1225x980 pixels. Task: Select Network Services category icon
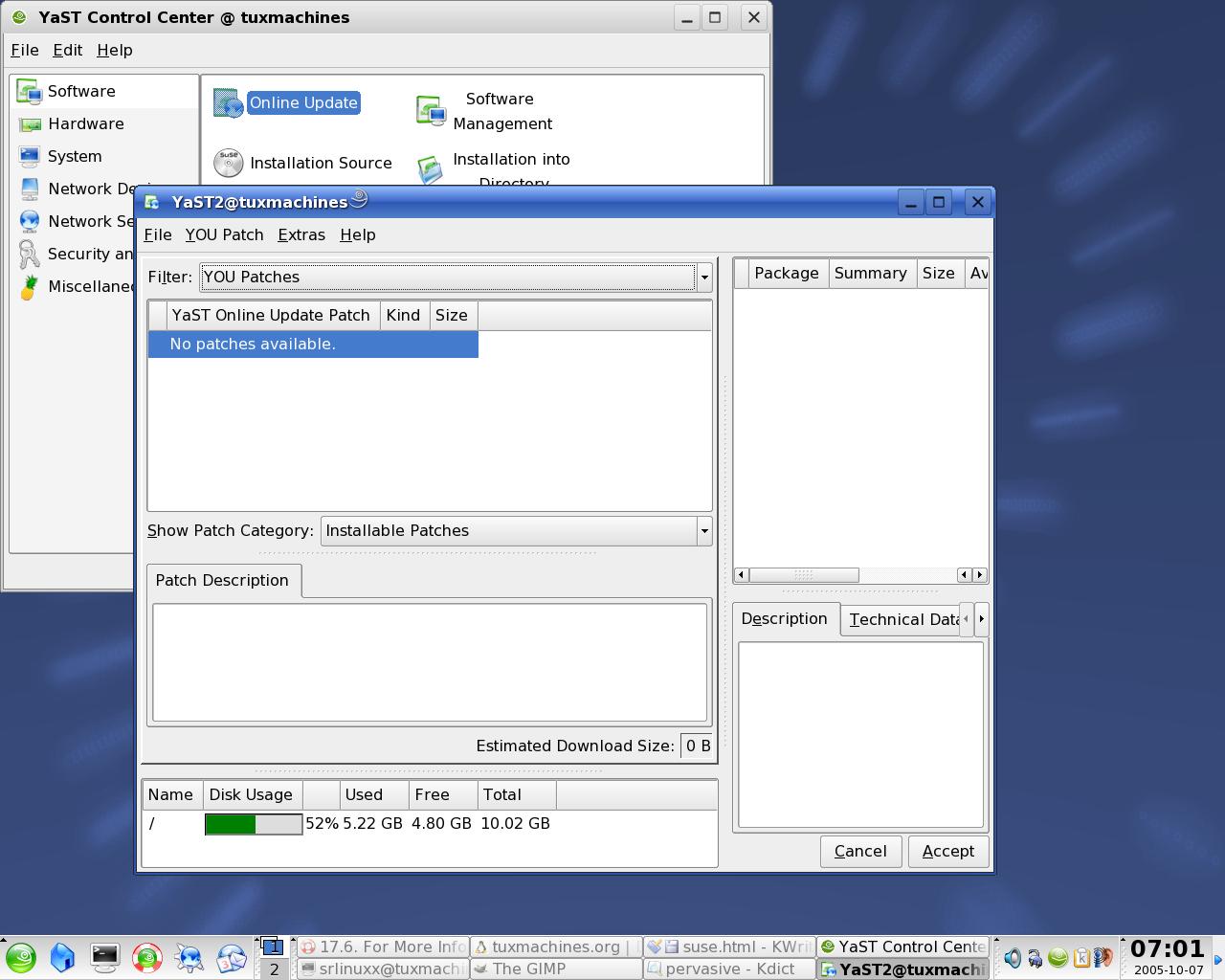click(x=31, y=222)
